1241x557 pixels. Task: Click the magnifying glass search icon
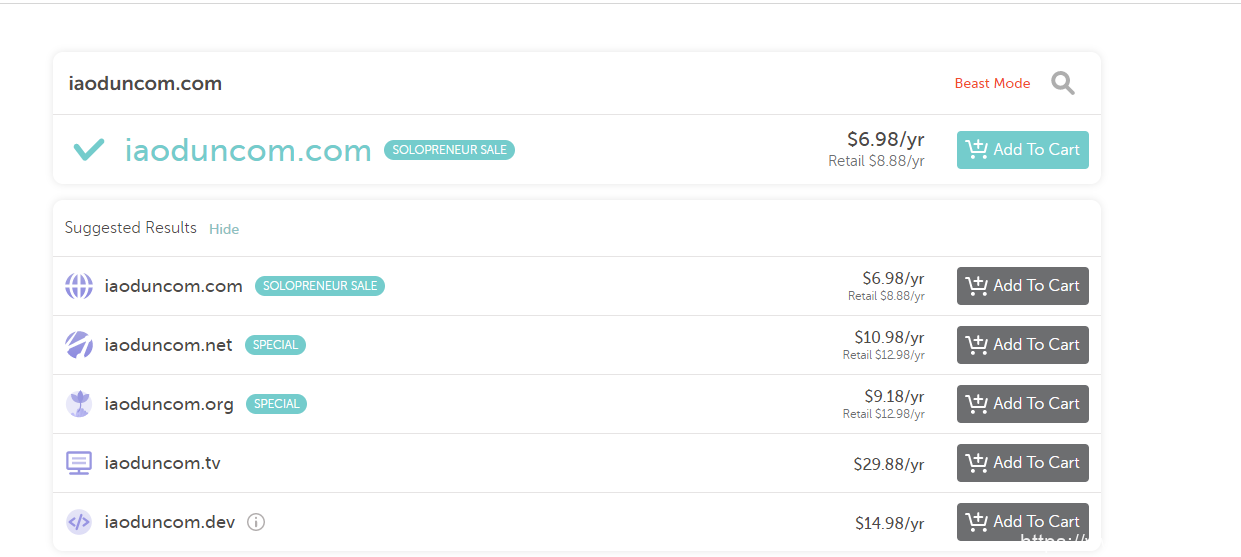point(1063,83)
